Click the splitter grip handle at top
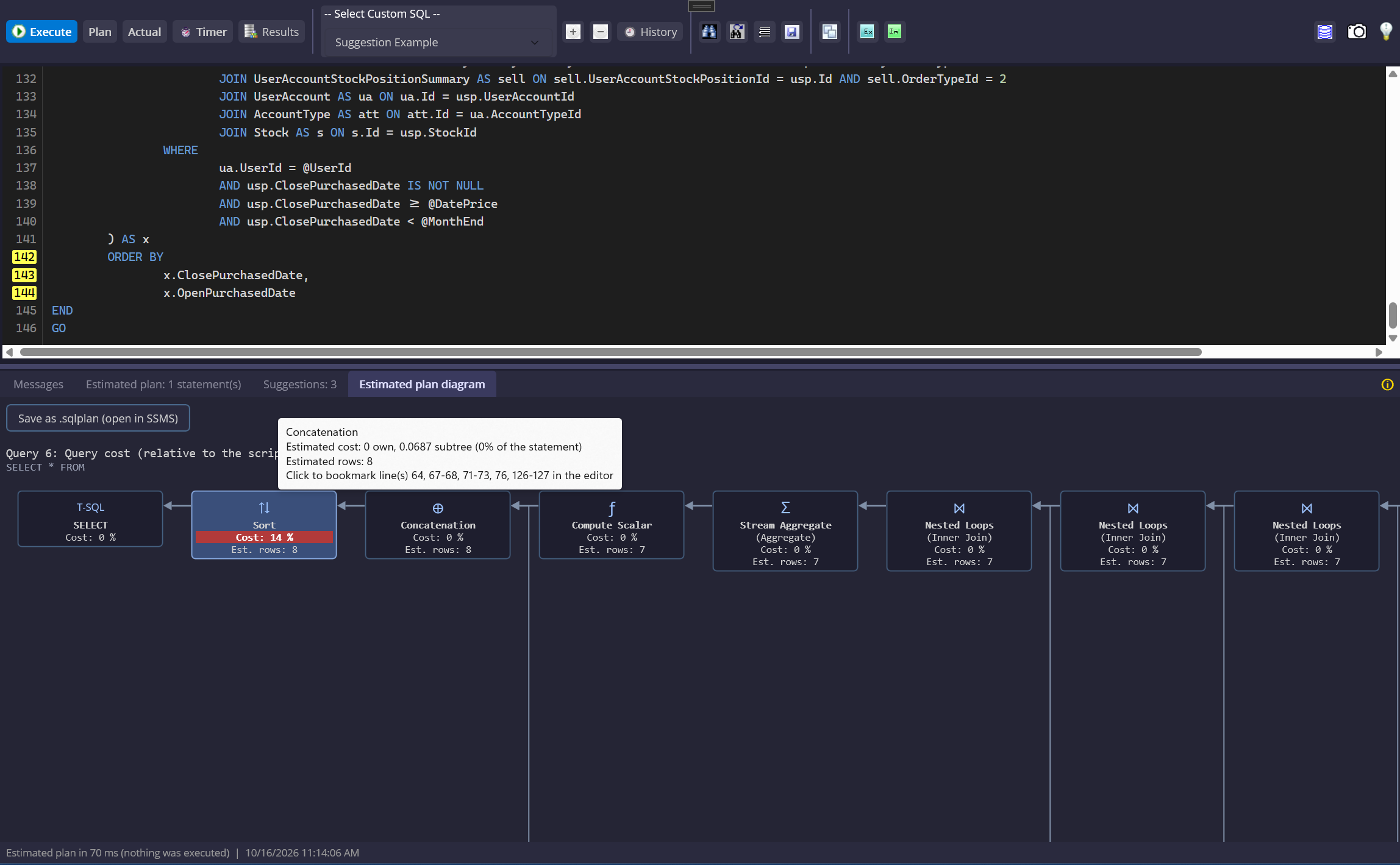 [x=701, y=6]
